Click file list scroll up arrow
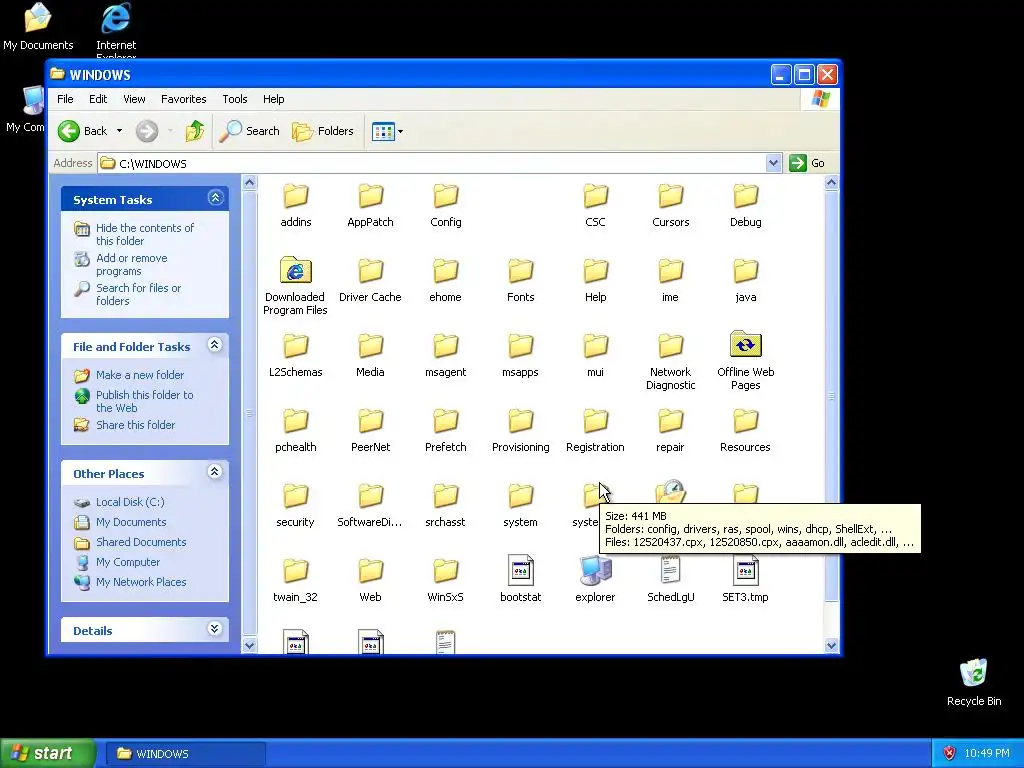The image size is (1024, 768). pyautogui.click(x=831, y=182)
